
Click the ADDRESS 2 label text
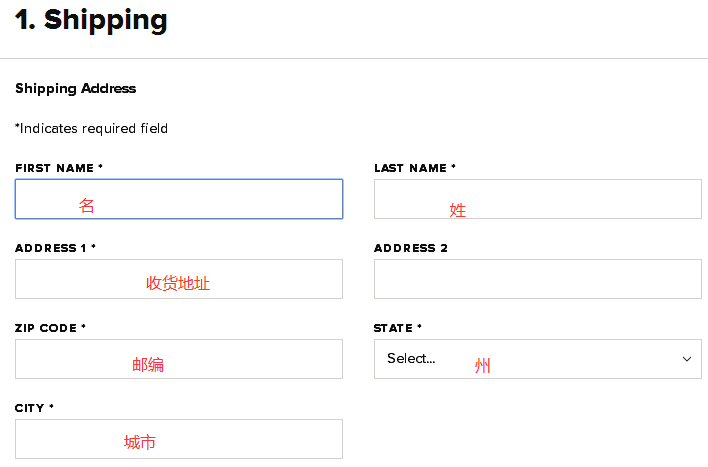[410, 248]
